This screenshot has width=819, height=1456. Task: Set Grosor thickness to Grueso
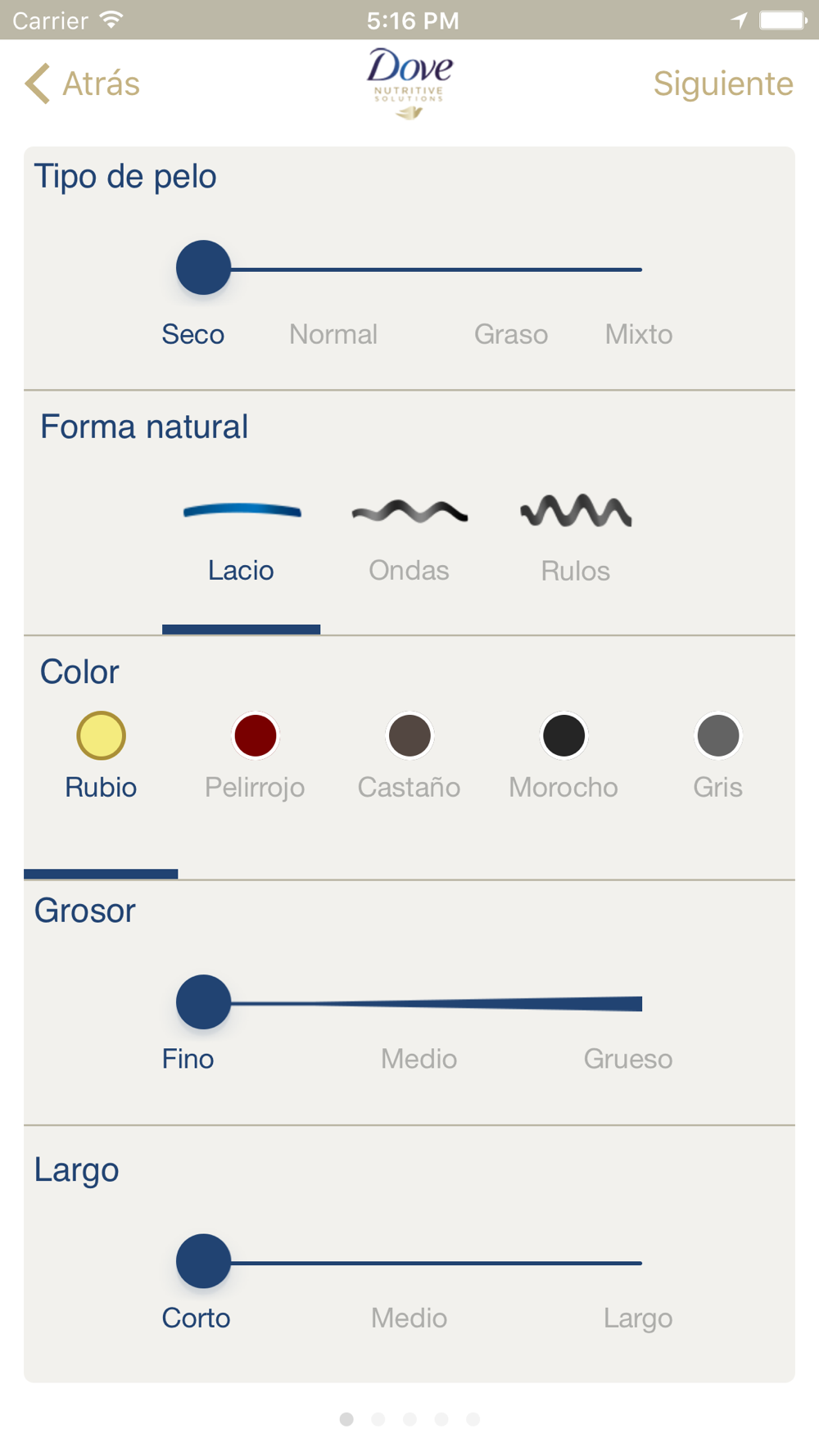628,1059
